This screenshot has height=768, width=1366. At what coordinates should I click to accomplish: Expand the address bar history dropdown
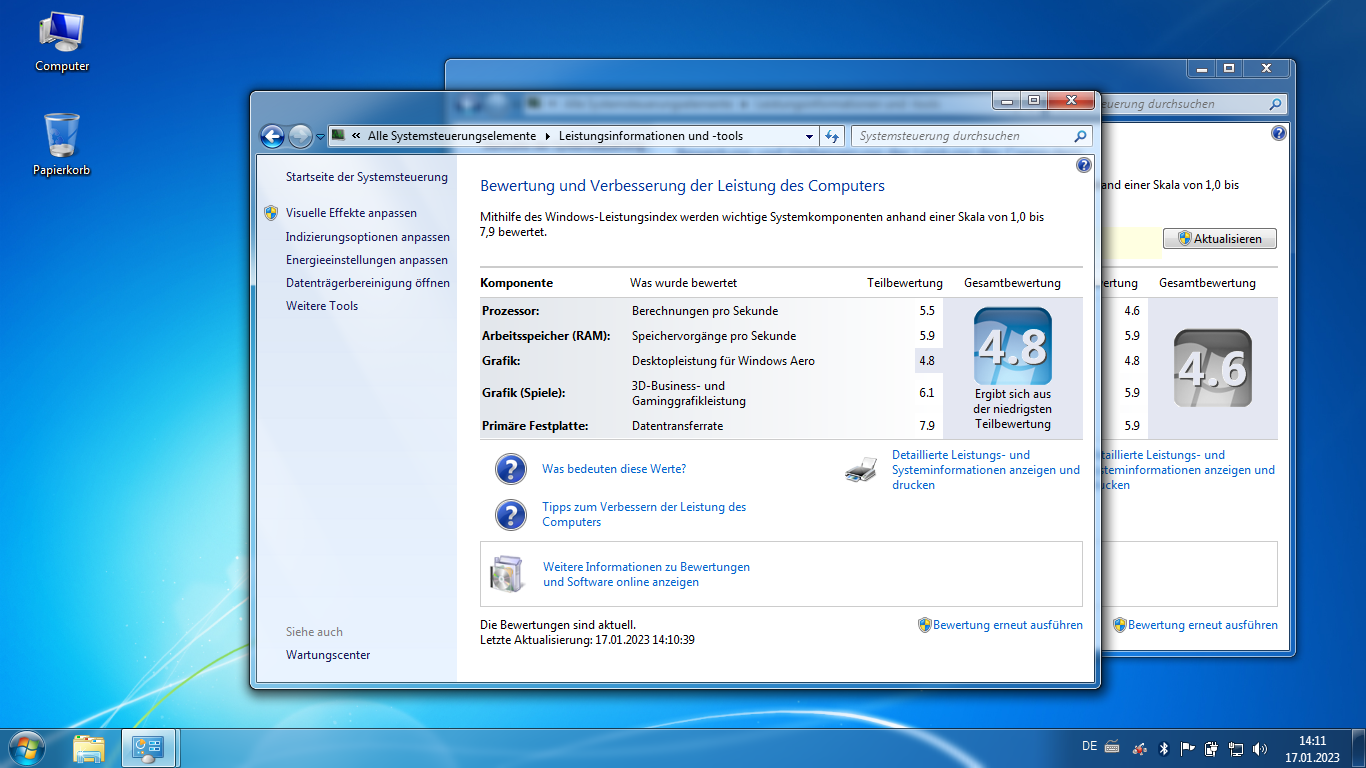(809, 136)
